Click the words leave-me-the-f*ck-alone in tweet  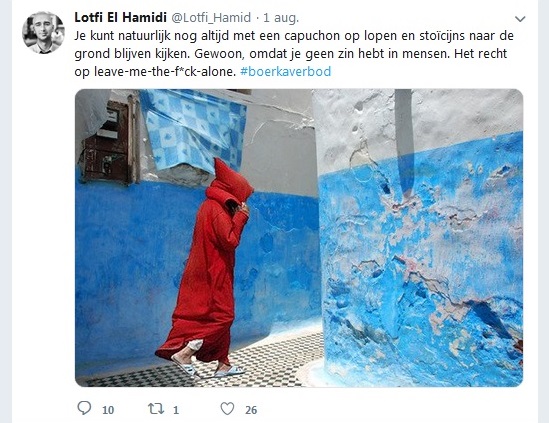tap(165, 71)
